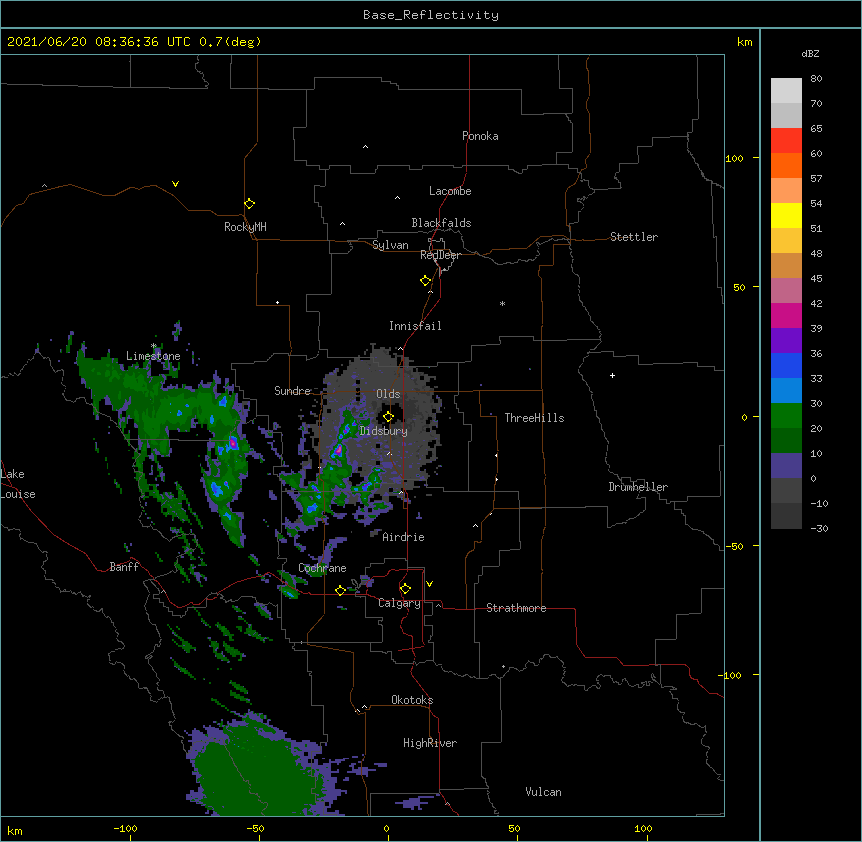Image resolution: width=862 pixels, height=842 pixels.
Task: Click the yellow diamond marker below Olds
Action: coord(388,417)
